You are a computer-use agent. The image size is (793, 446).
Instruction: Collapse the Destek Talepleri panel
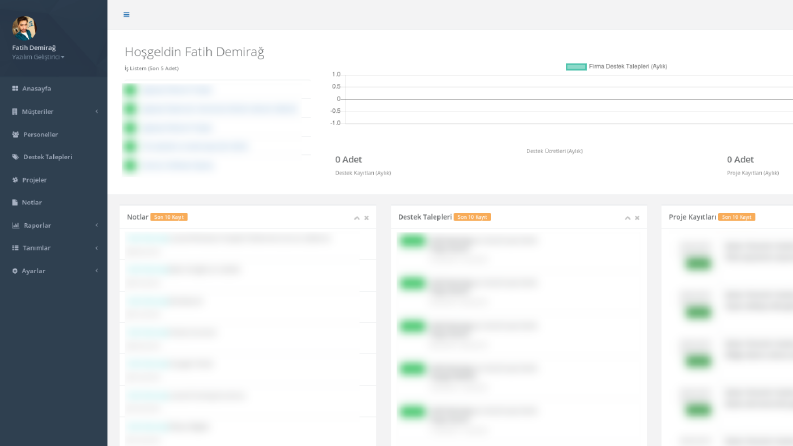[x=628, y=218]
